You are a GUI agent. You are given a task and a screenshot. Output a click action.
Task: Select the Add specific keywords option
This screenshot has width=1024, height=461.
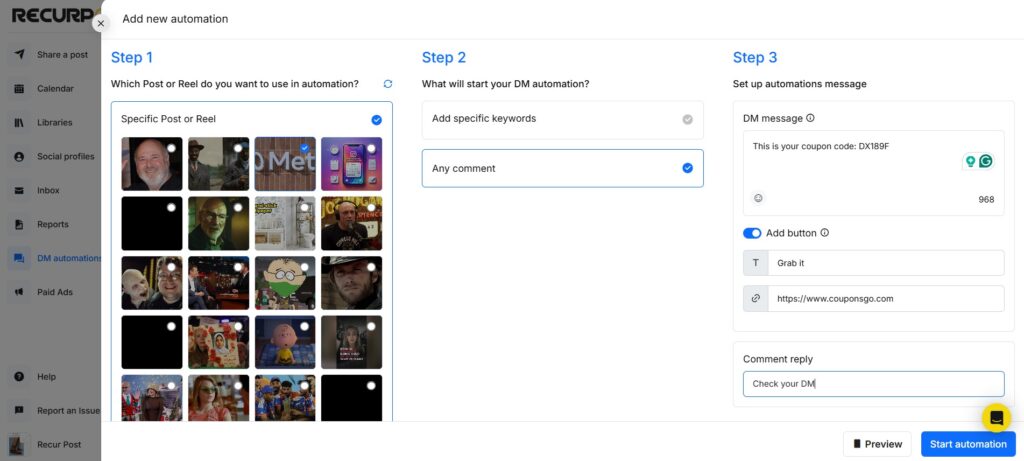tap(562, 119)
